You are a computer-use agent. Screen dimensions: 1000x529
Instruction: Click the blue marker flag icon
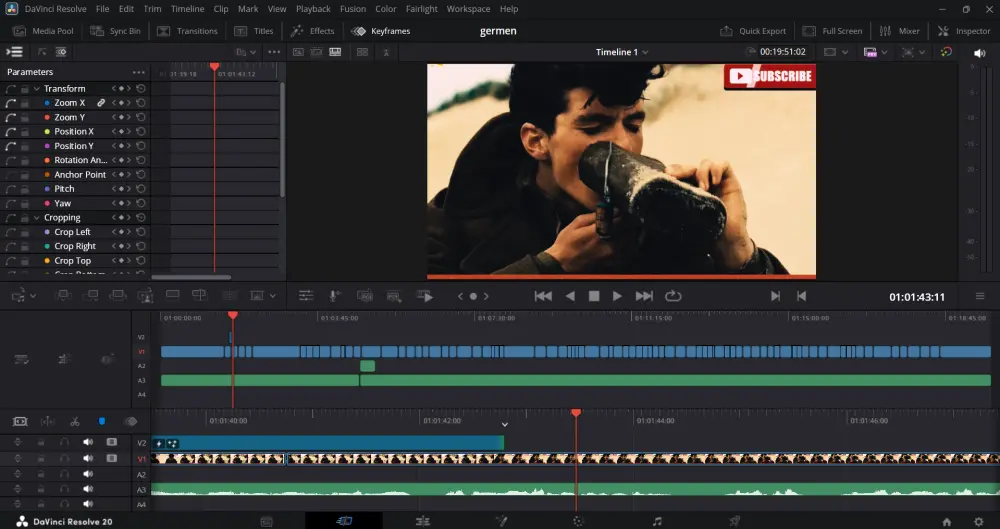(101, 422)
